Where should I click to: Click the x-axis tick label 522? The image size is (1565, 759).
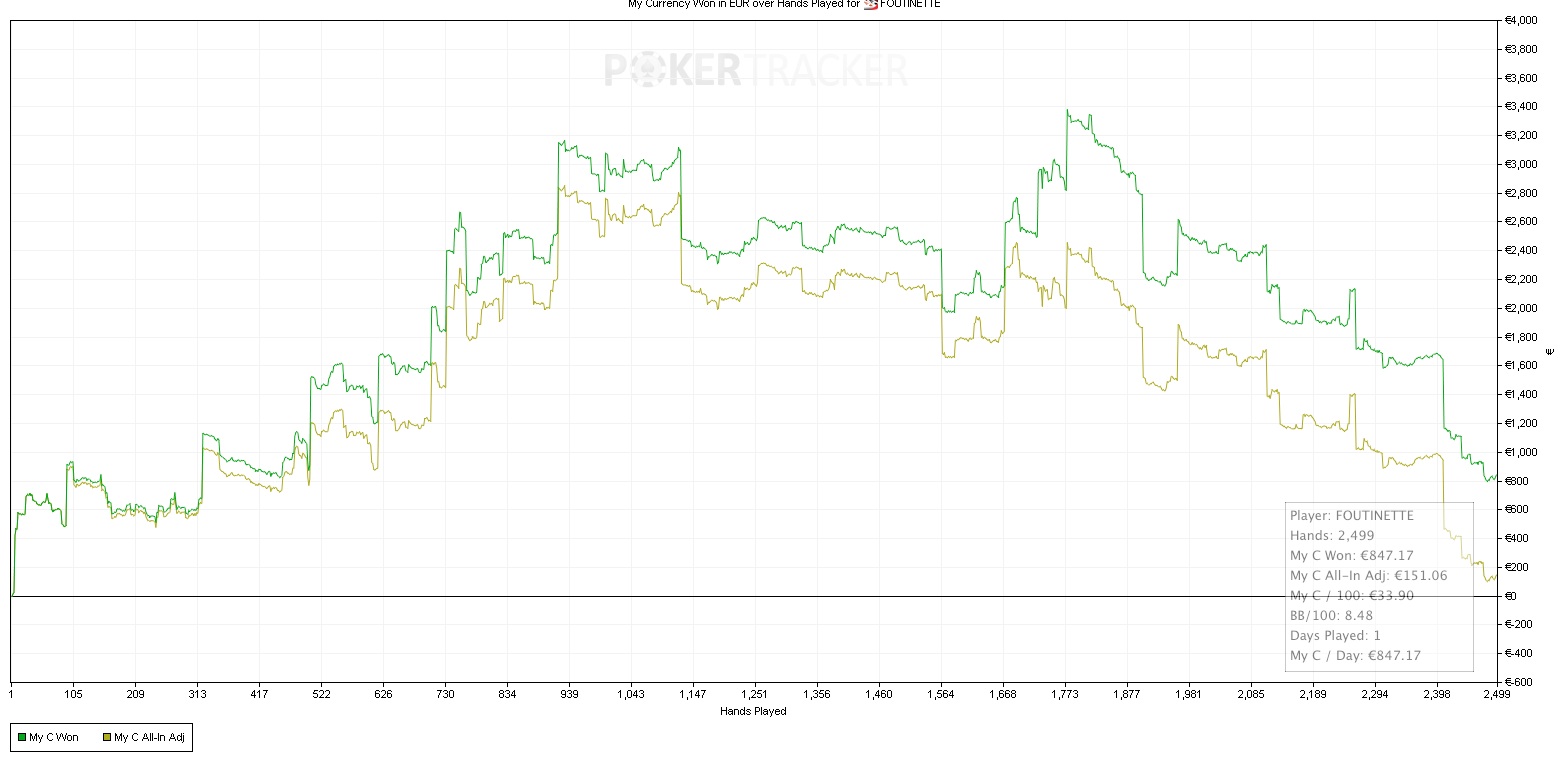(322, 694)
